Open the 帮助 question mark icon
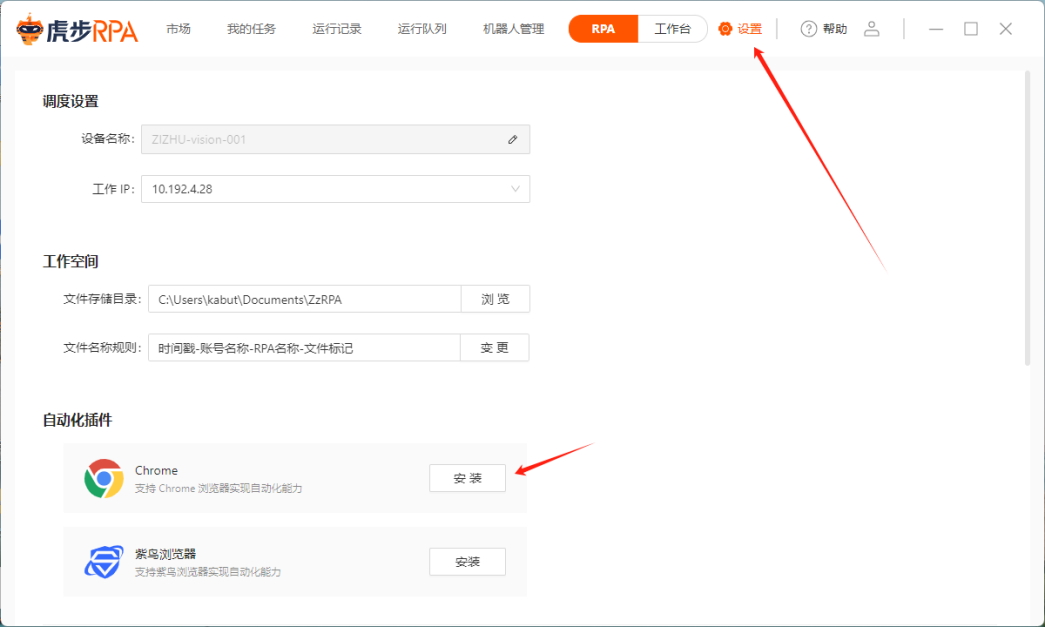The image size is (1045, 627). click(x=808, y=29)
